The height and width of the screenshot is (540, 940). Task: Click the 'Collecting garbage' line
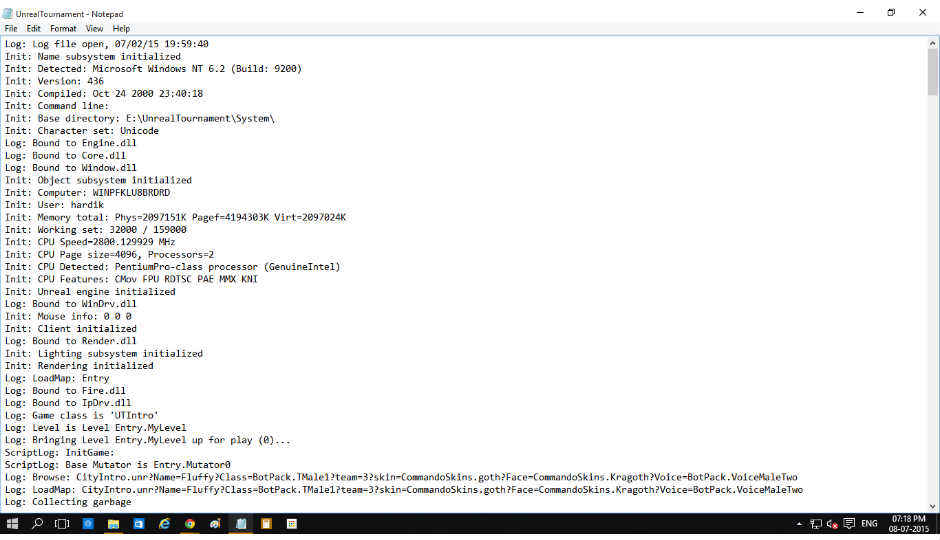pos(68,502)
